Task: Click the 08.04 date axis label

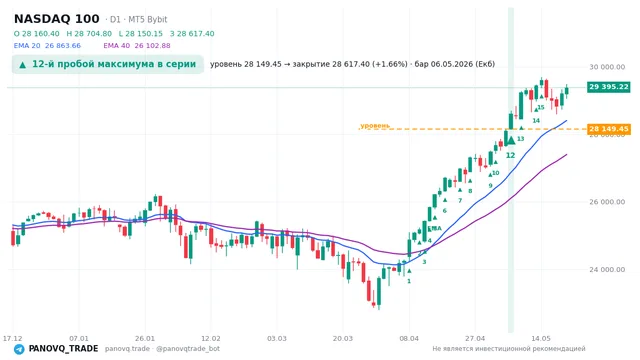Action: (x=409, y=338)
